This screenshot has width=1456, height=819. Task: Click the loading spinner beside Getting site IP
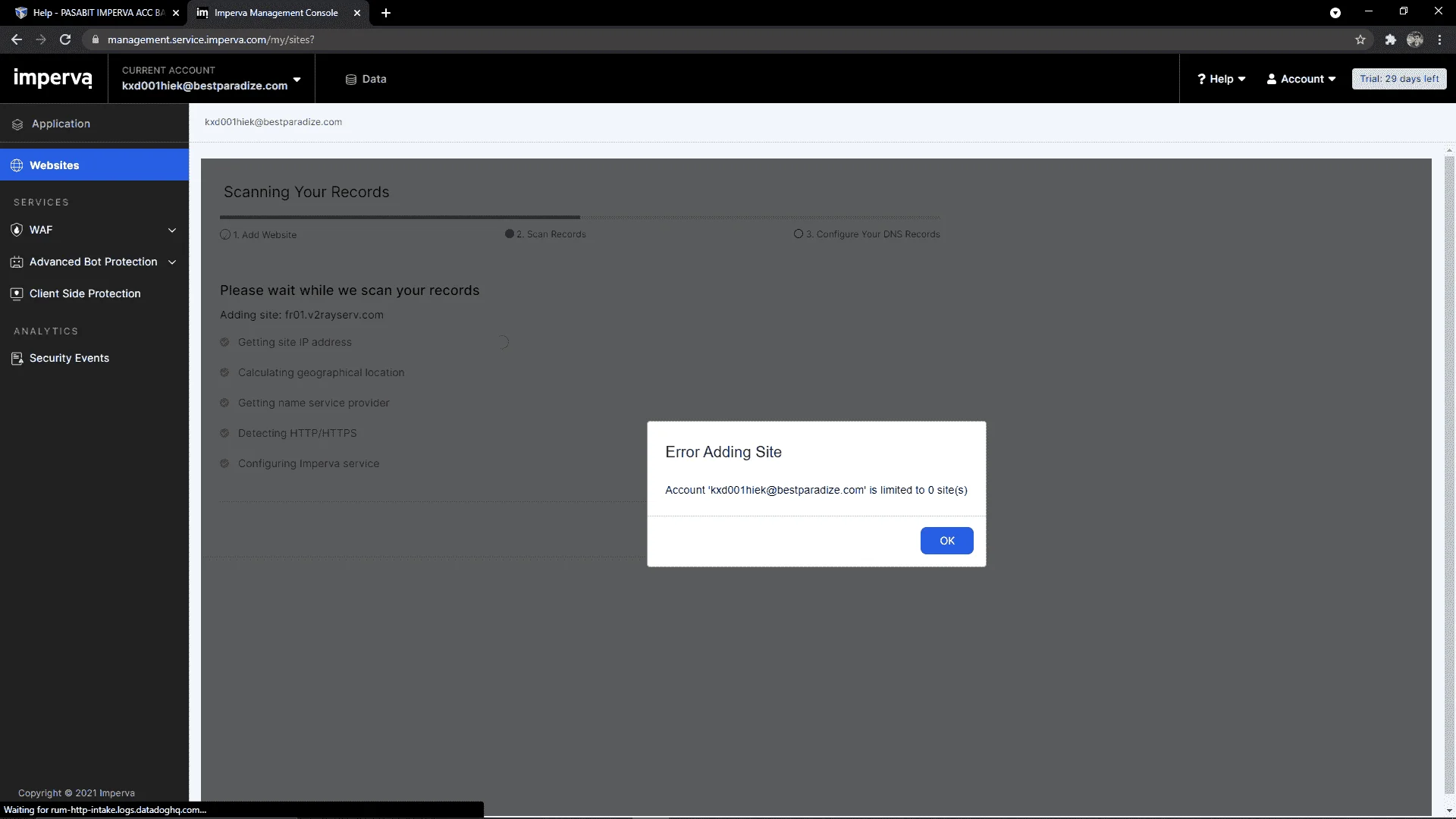[503, 343]
